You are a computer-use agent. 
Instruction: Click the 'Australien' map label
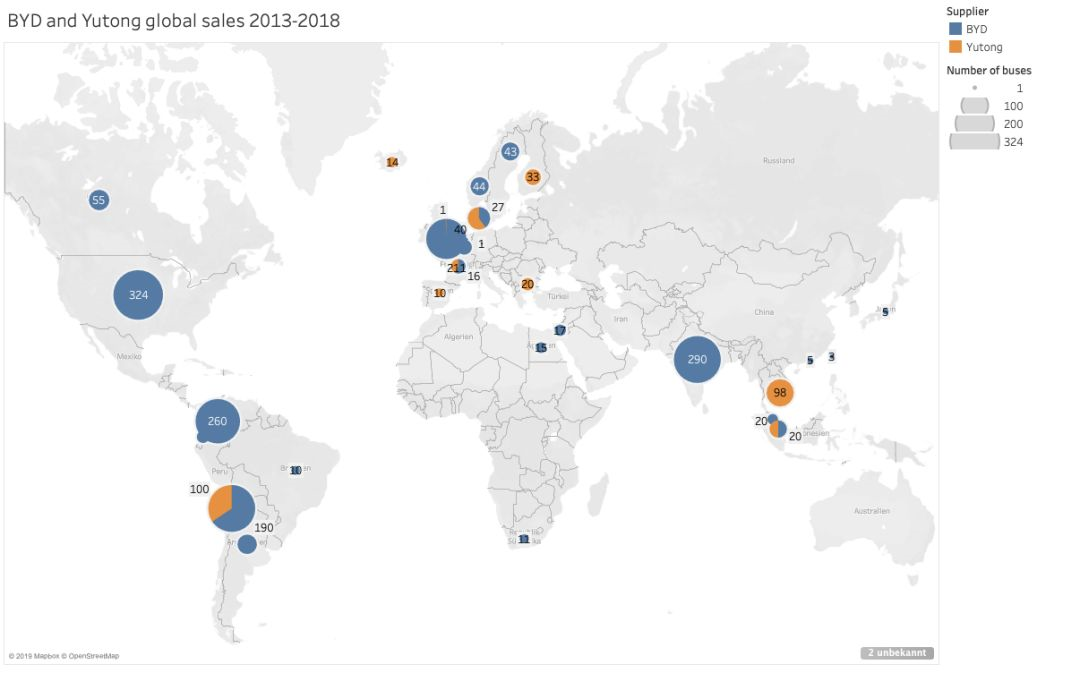coord(872,511)
